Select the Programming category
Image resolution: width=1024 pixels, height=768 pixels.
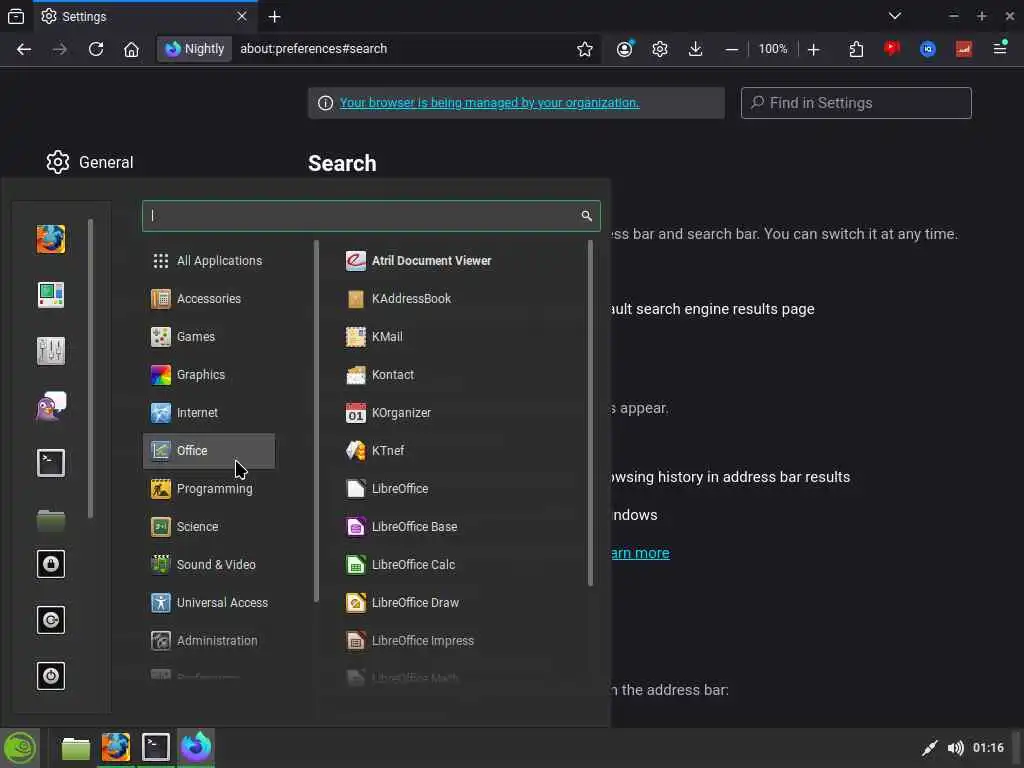(209, 488)
